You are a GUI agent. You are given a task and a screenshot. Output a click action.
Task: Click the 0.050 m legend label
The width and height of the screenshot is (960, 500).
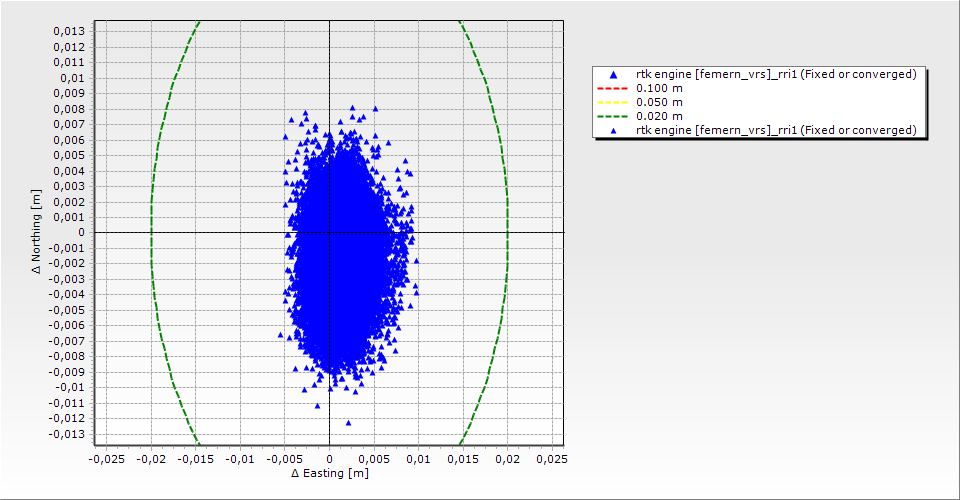click(660, 102)
